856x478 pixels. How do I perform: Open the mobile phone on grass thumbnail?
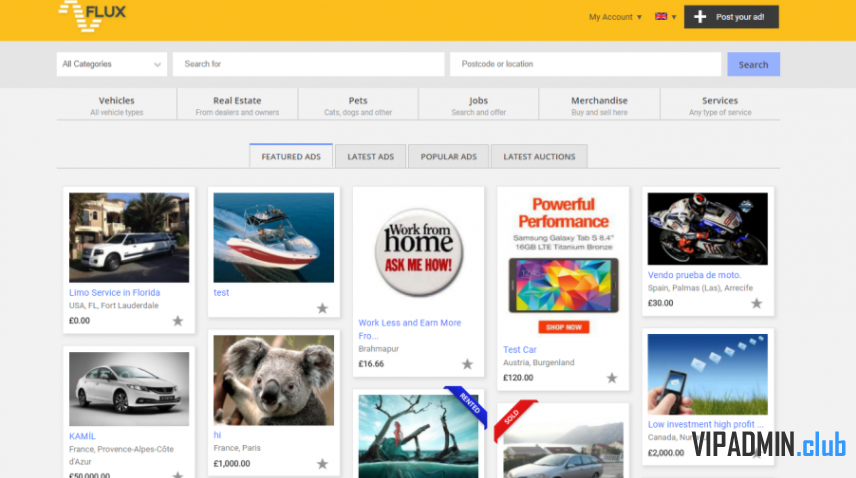708,374
